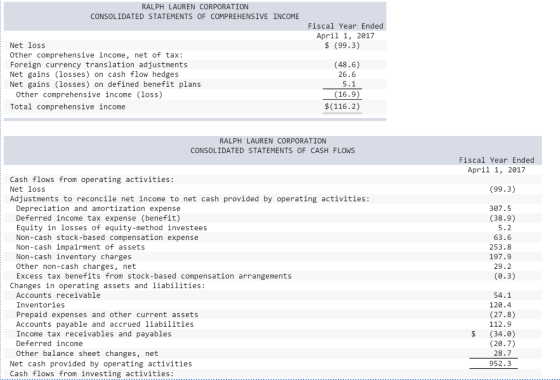Select Adjustments to reconcile net income line
The width and height of the screenshot is (560, 380).
[190, 199]
